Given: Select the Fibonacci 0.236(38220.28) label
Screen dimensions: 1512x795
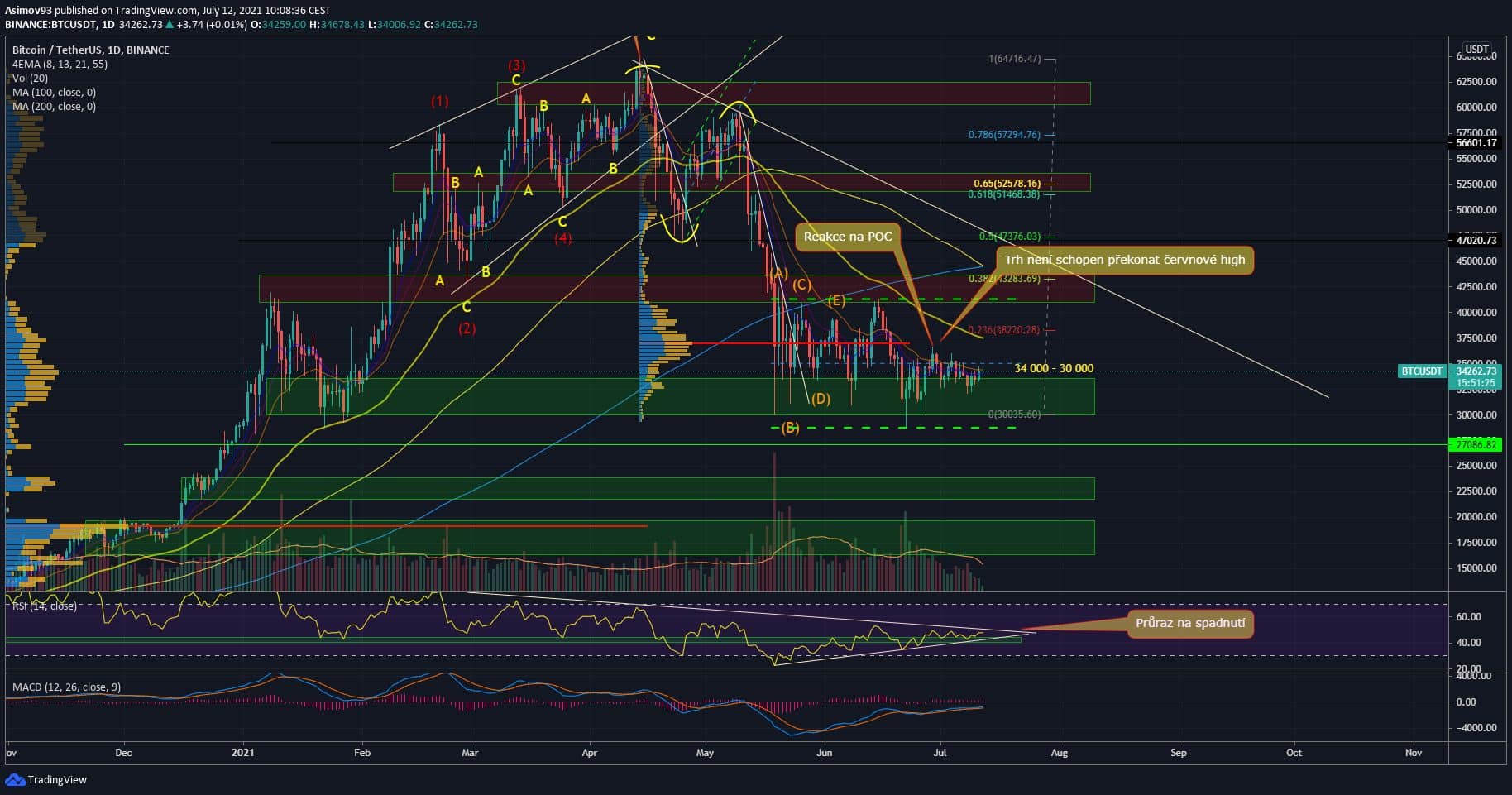Looking at the screenshot, I should tap(1005, 329).
